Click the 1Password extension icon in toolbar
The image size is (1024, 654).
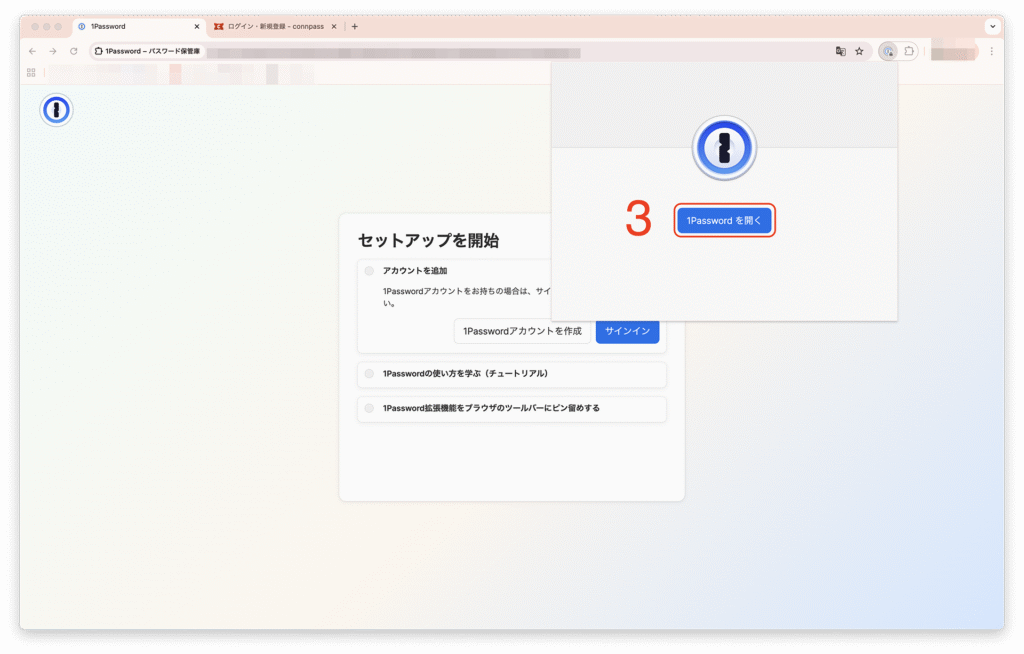888,51
